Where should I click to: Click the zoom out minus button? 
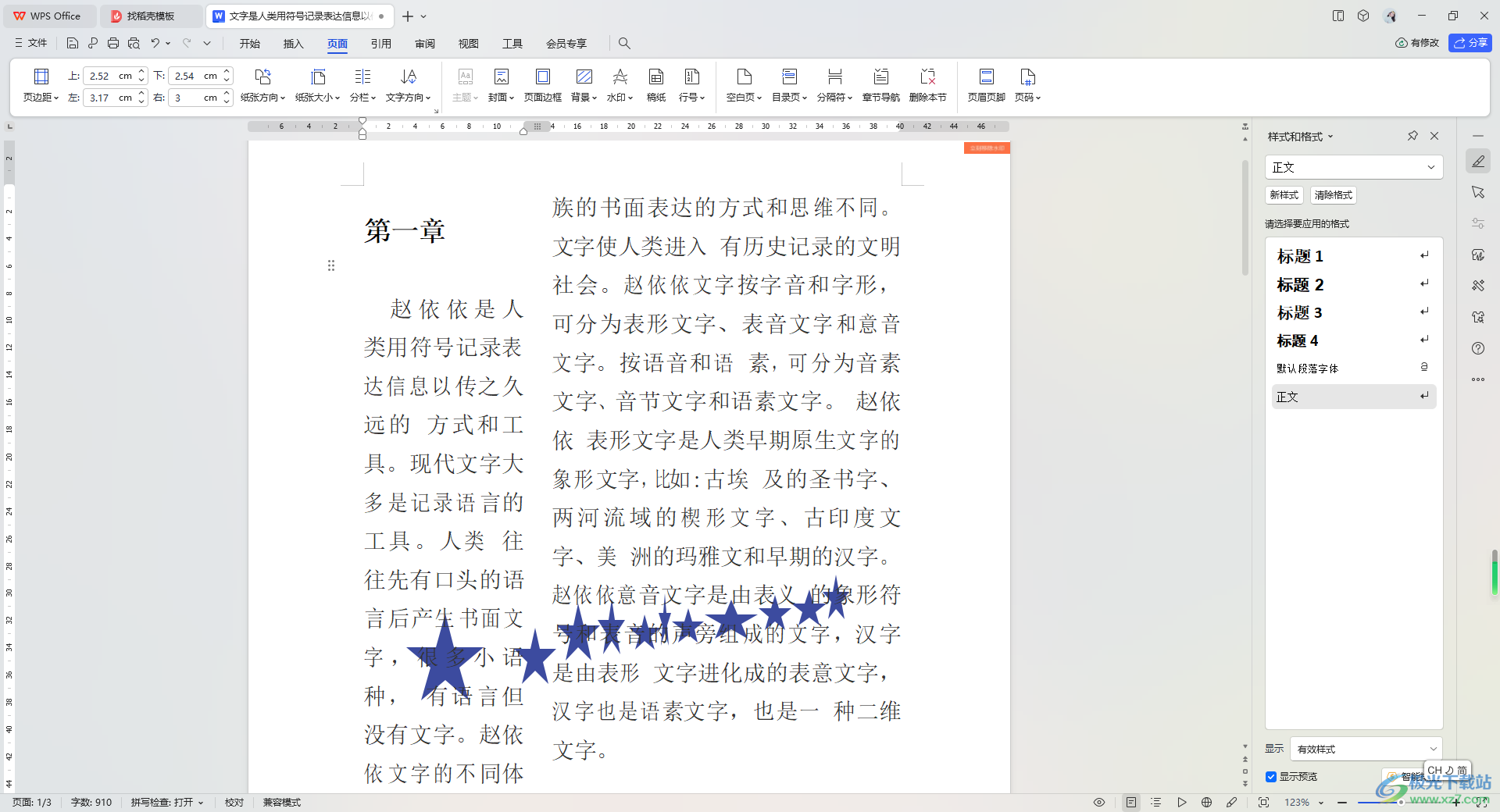coord(1342,802)
